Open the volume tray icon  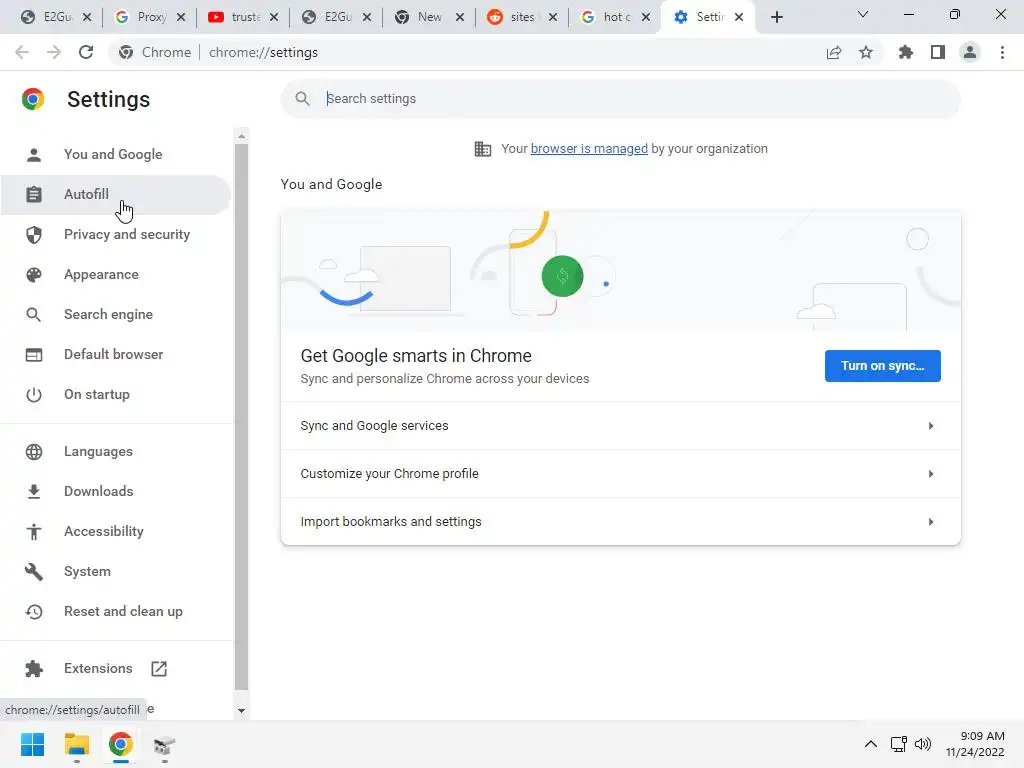(923, 744)
